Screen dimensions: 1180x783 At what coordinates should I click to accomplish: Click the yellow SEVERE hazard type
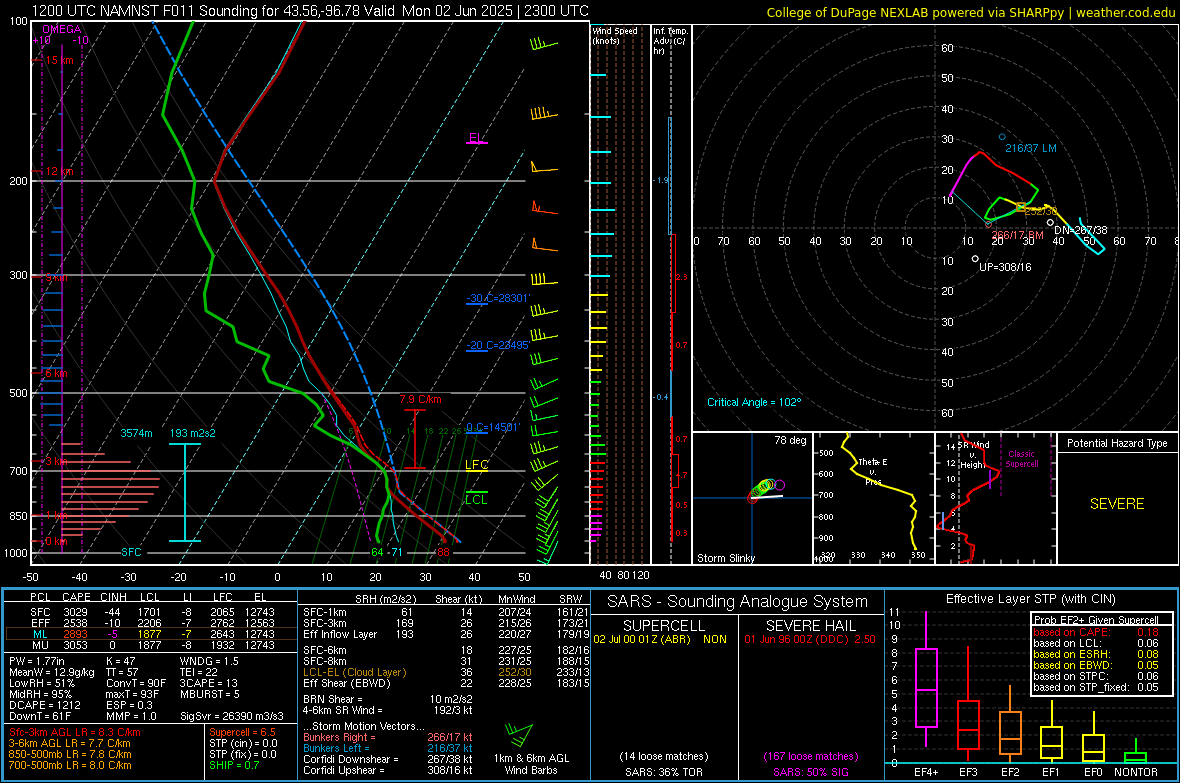(1117, 504)
